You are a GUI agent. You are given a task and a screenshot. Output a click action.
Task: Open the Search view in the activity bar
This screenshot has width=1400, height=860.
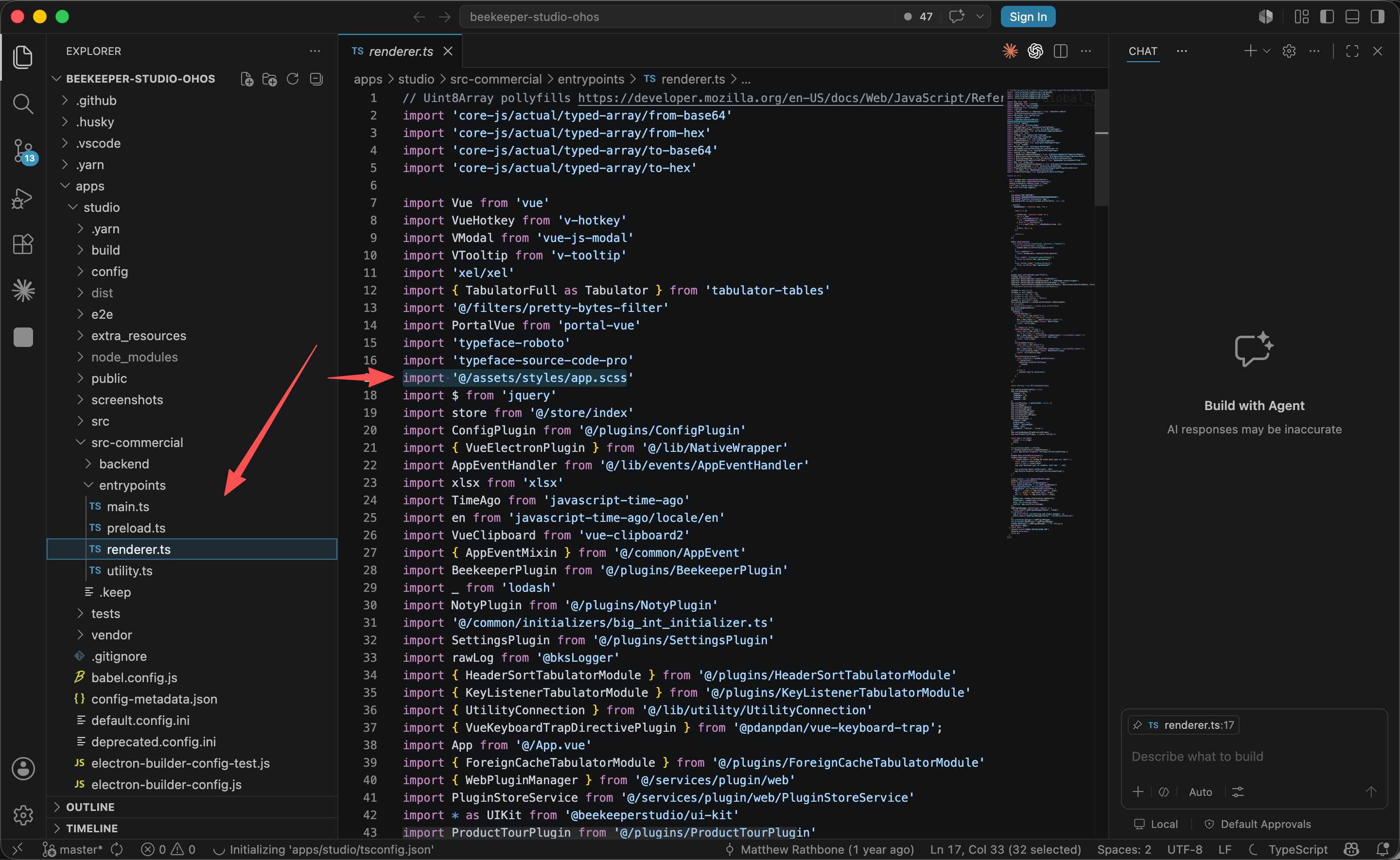(x=23, y=103)
